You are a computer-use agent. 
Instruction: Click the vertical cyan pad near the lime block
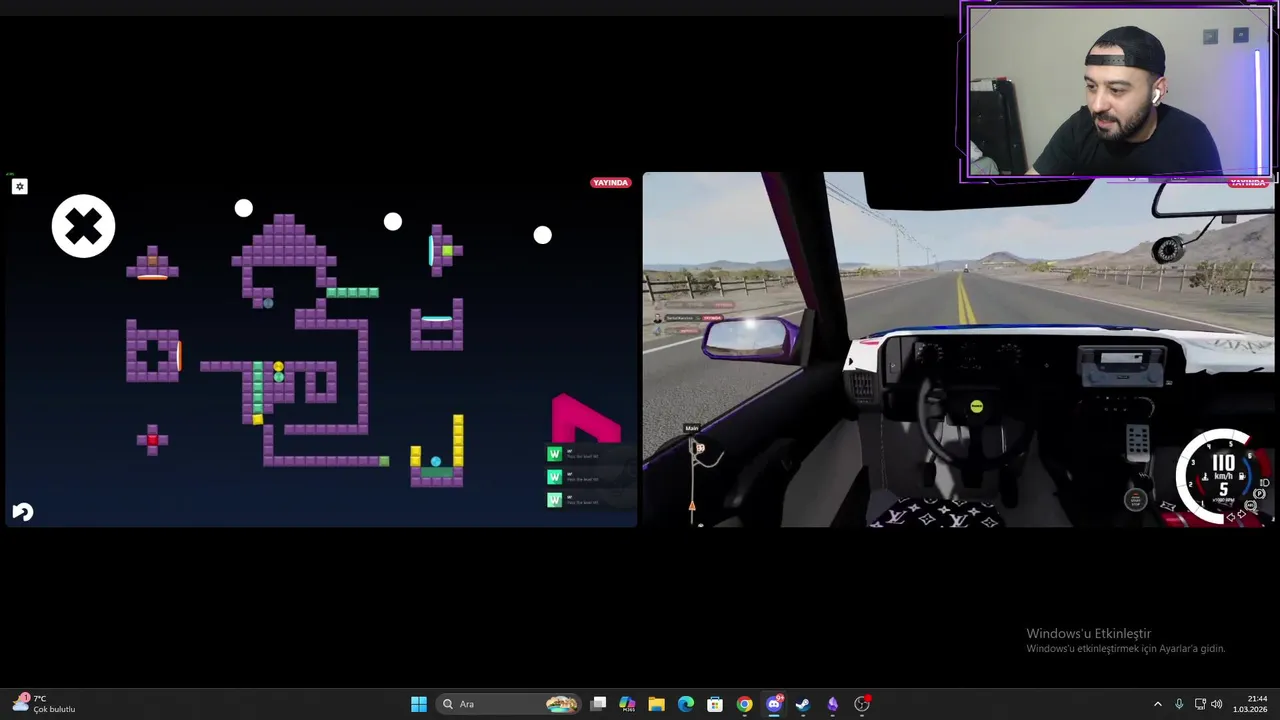(x=432, y=250)
